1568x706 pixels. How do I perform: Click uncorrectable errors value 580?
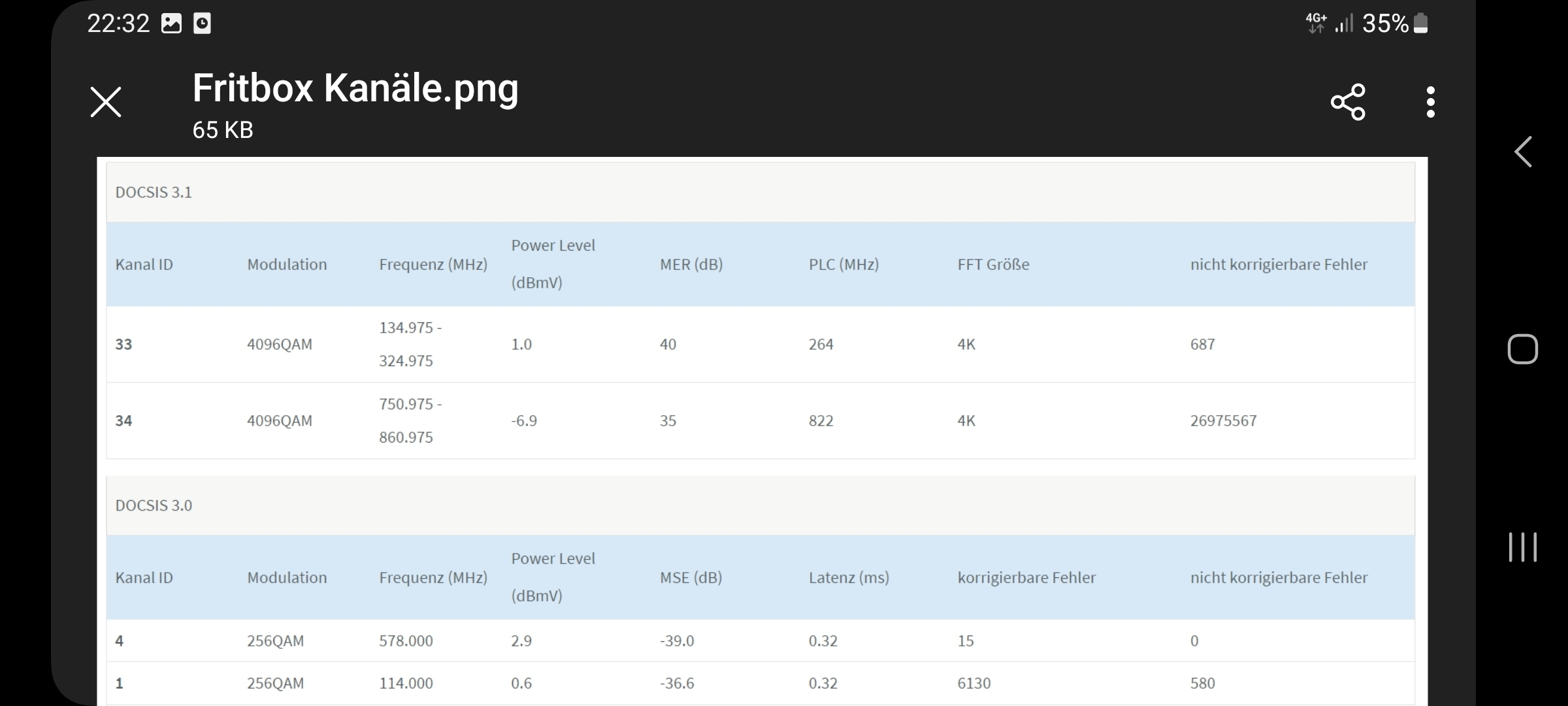[x=1202, y=684]
